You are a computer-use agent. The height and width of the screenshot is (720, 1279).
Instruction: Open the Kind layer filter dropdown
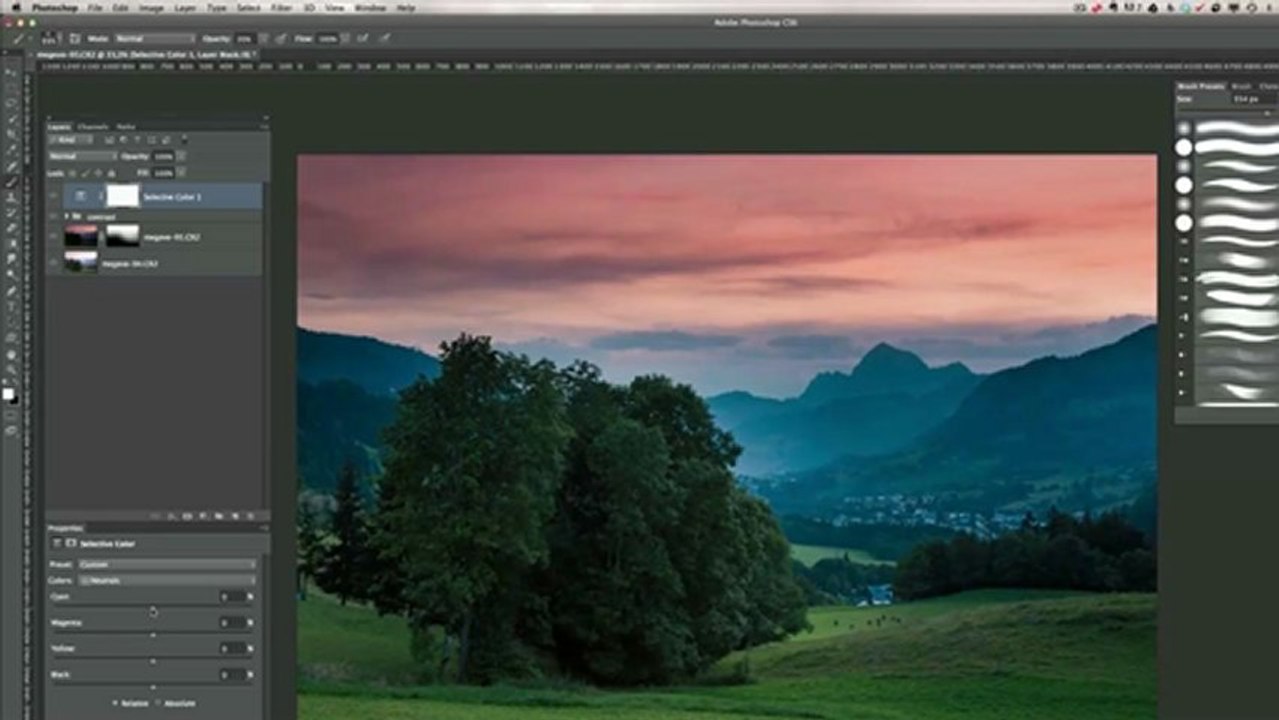(x=71, y=140)
